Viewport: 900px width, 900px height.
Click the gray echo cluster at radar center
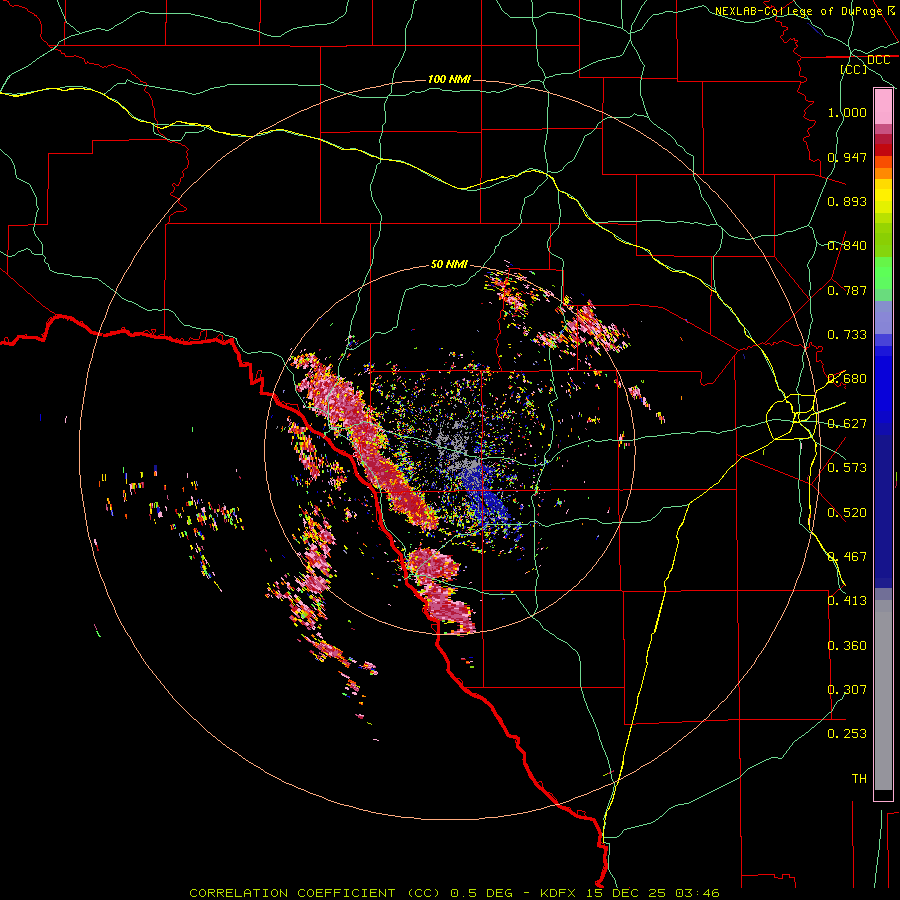tap(457, 445)
